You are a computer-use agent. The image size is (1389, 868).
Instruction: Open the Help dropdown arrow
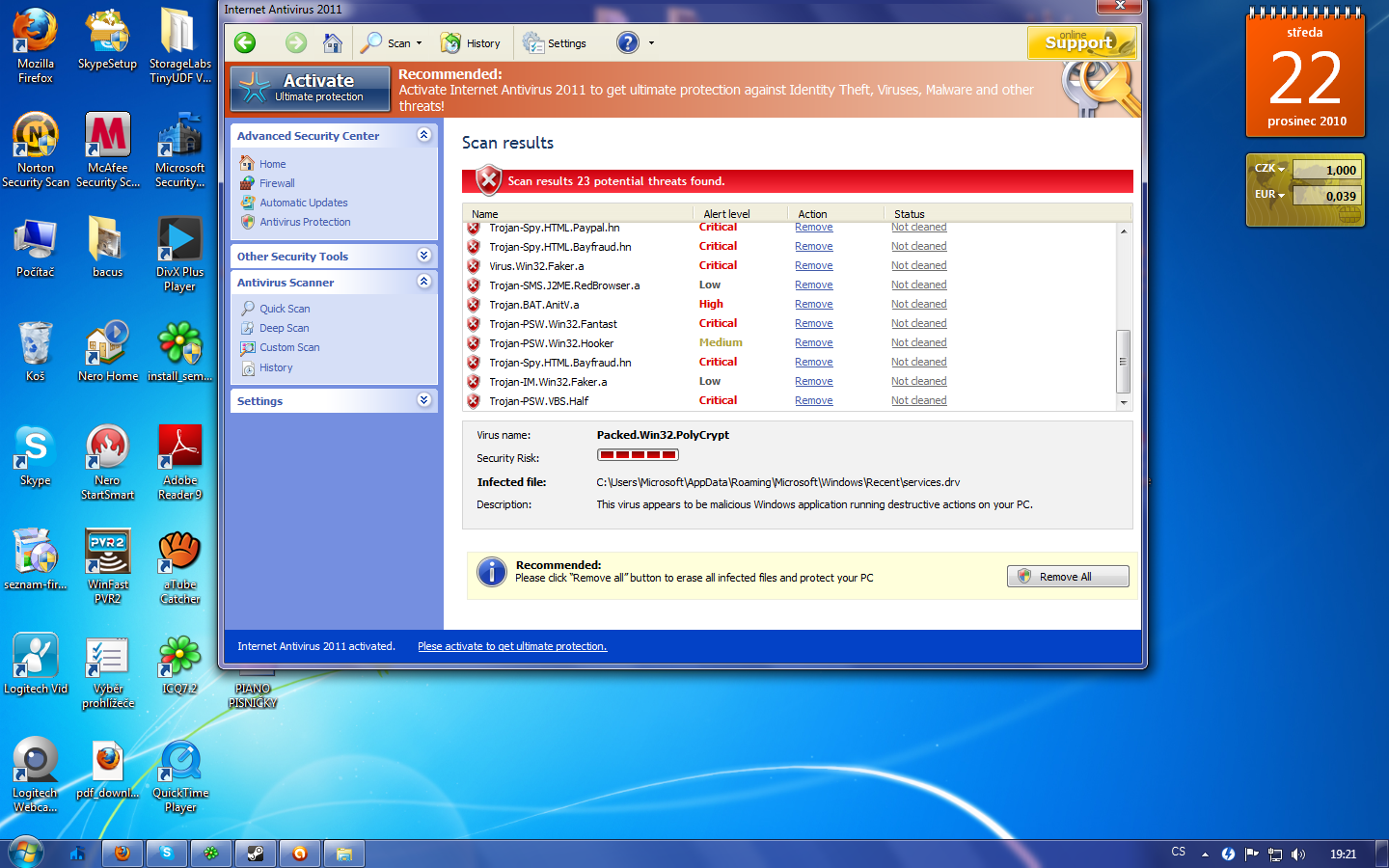[x=651, y=43]
